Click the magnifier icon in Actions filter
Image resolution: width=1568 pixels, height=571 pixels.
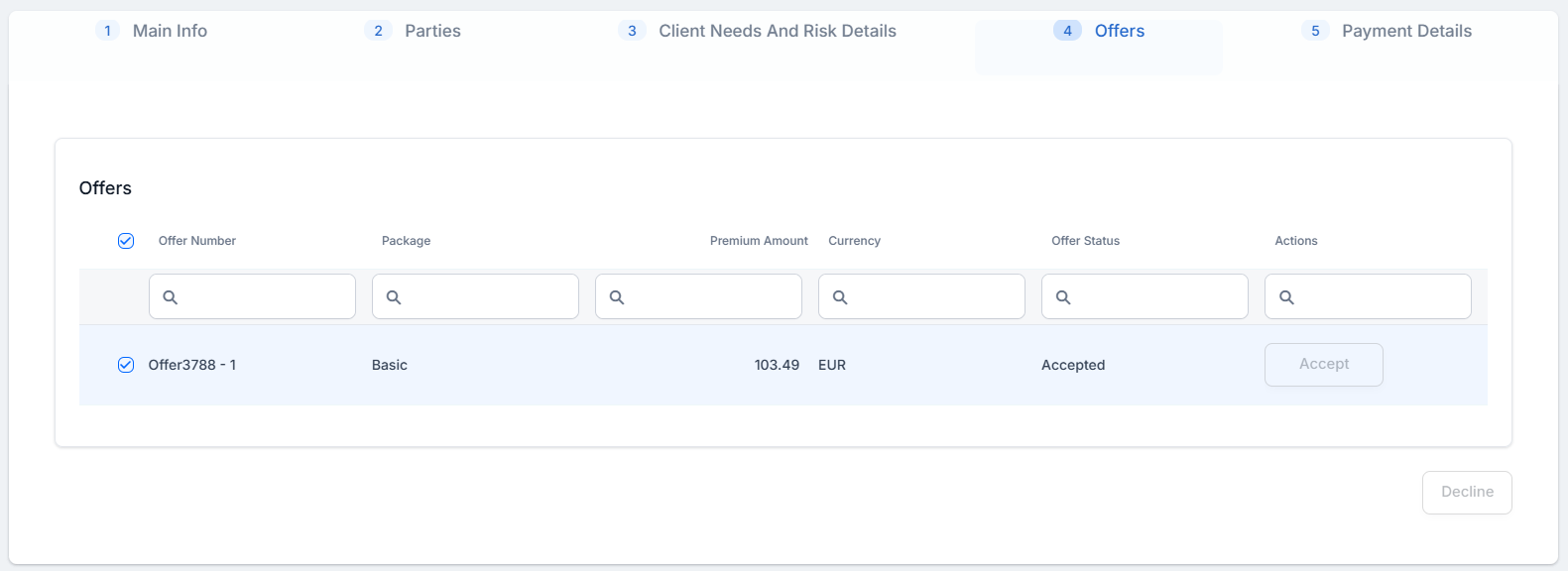click(1286, 297)
